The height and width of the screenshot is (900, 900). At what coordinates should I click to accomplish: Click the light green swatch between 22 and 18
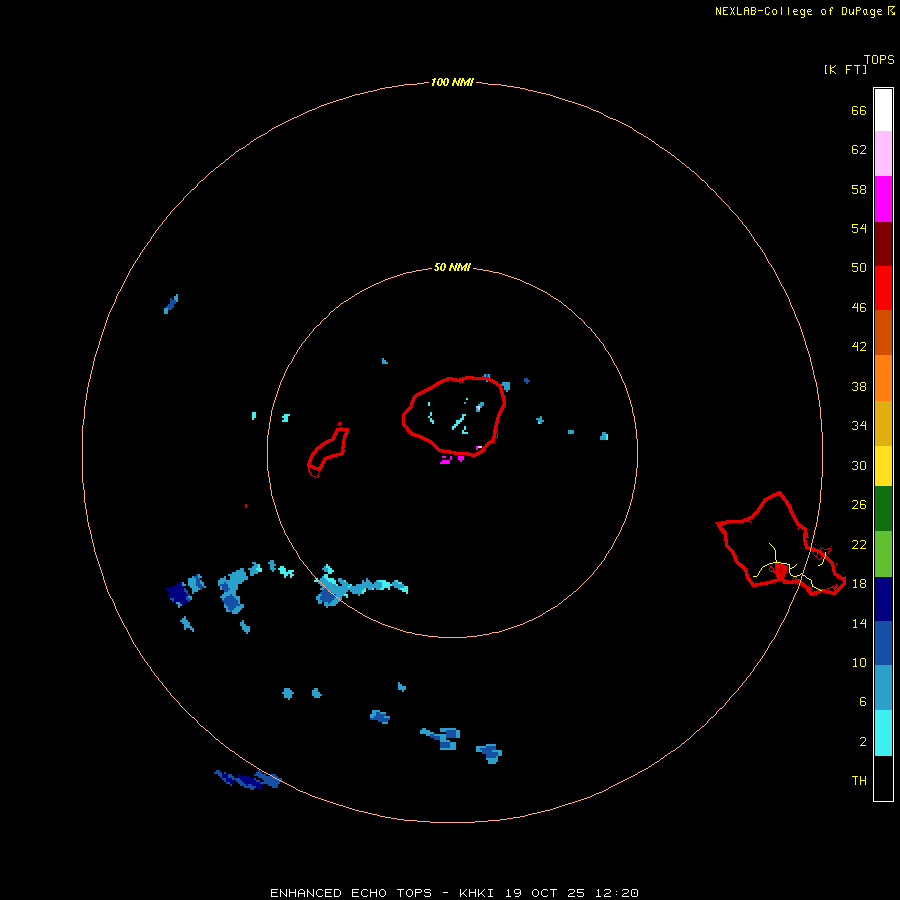pos(883,554)
